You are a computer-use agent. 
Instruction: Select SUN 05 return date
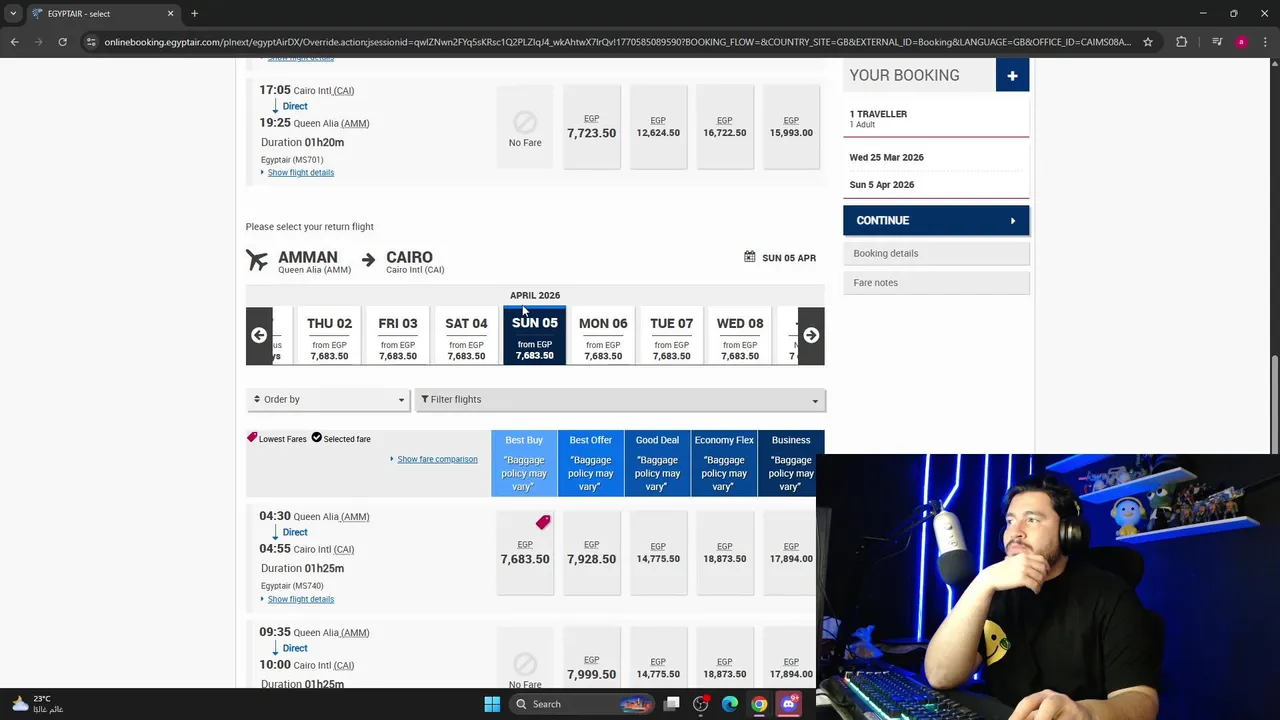point(535,336)
